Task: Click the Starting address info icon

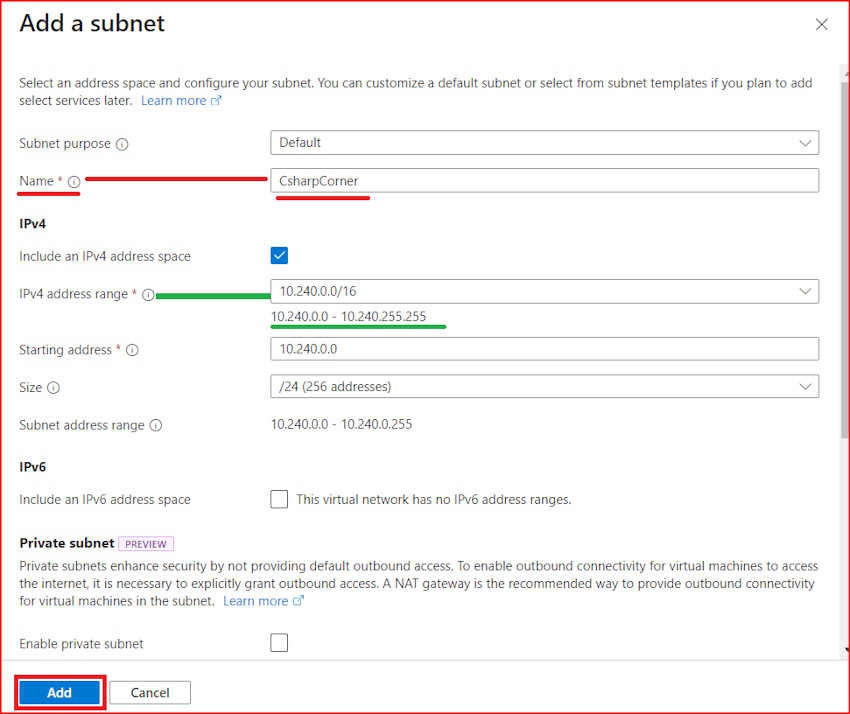Action: point(132,350)
